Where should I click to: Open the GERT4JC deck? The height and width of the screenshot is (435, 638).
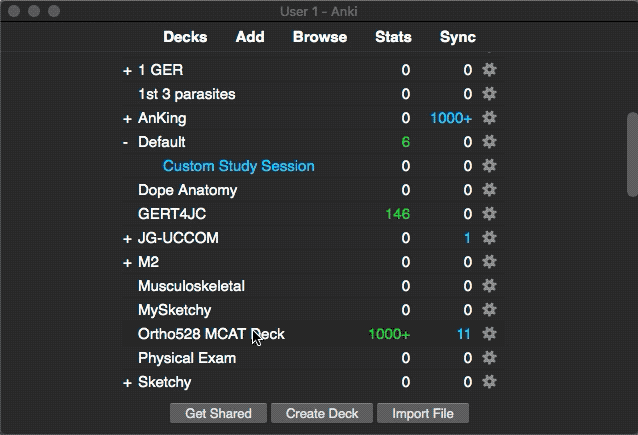[172, 214]
